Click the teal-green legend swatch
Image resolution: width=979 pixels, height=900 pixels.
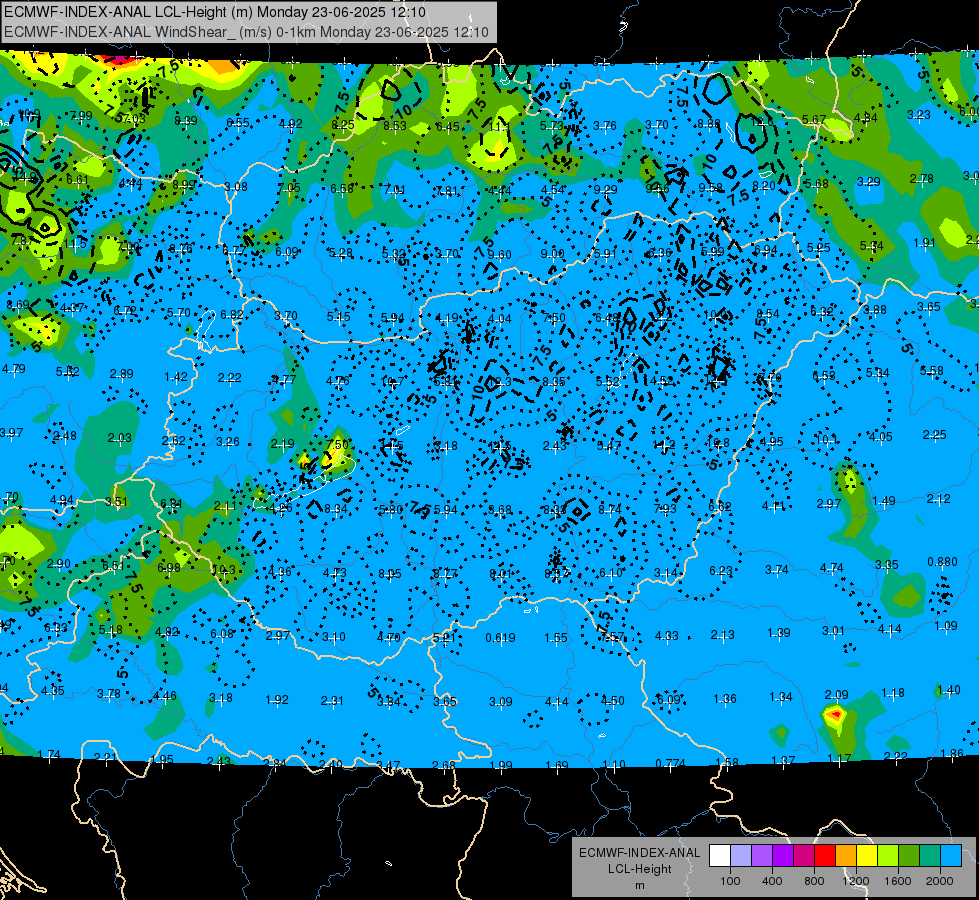(930, 855)
